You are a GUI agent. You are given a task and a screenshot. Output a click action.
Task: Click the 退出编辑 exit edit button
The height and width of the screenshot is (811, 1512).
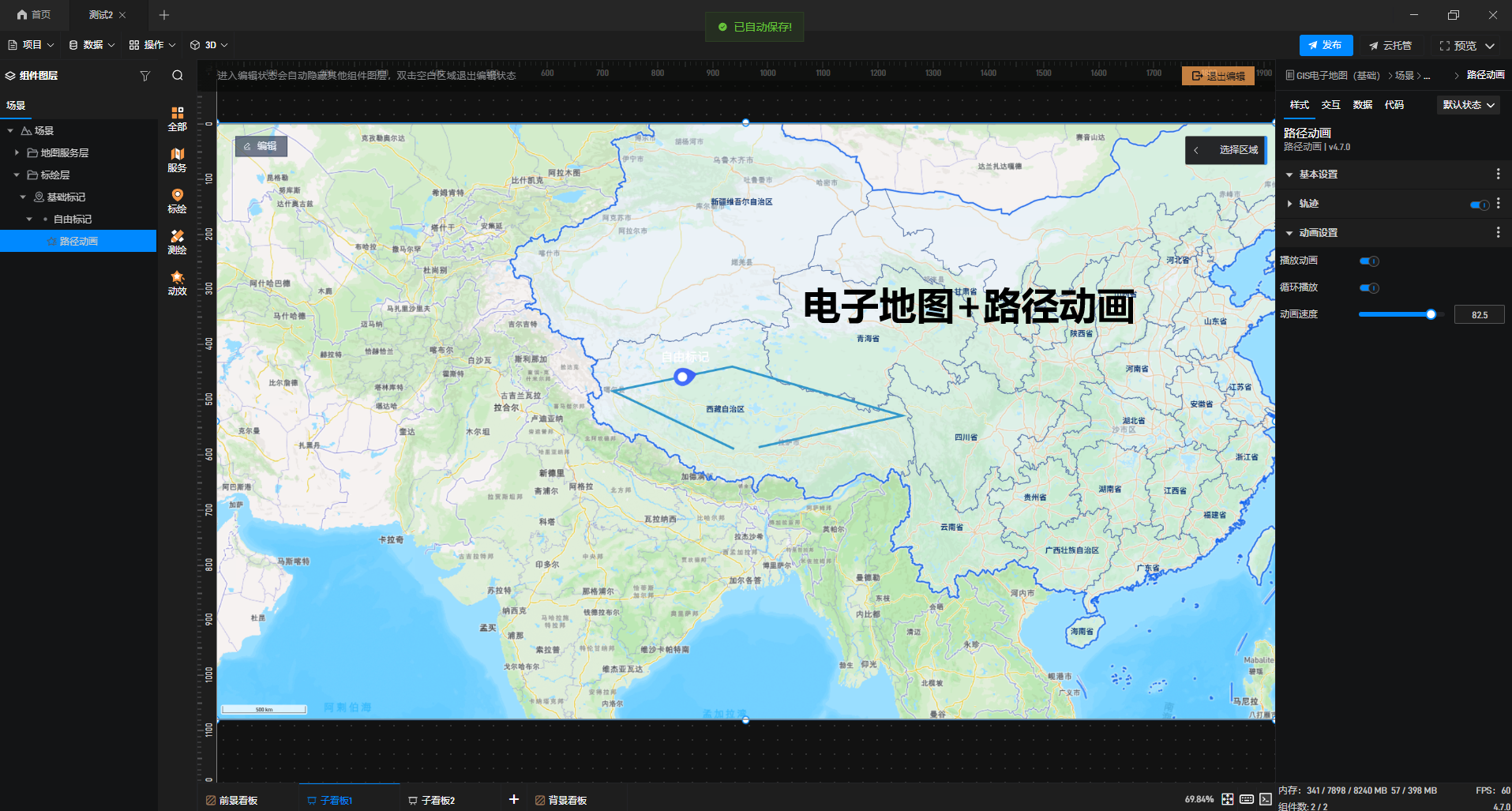coord(1218,75)
